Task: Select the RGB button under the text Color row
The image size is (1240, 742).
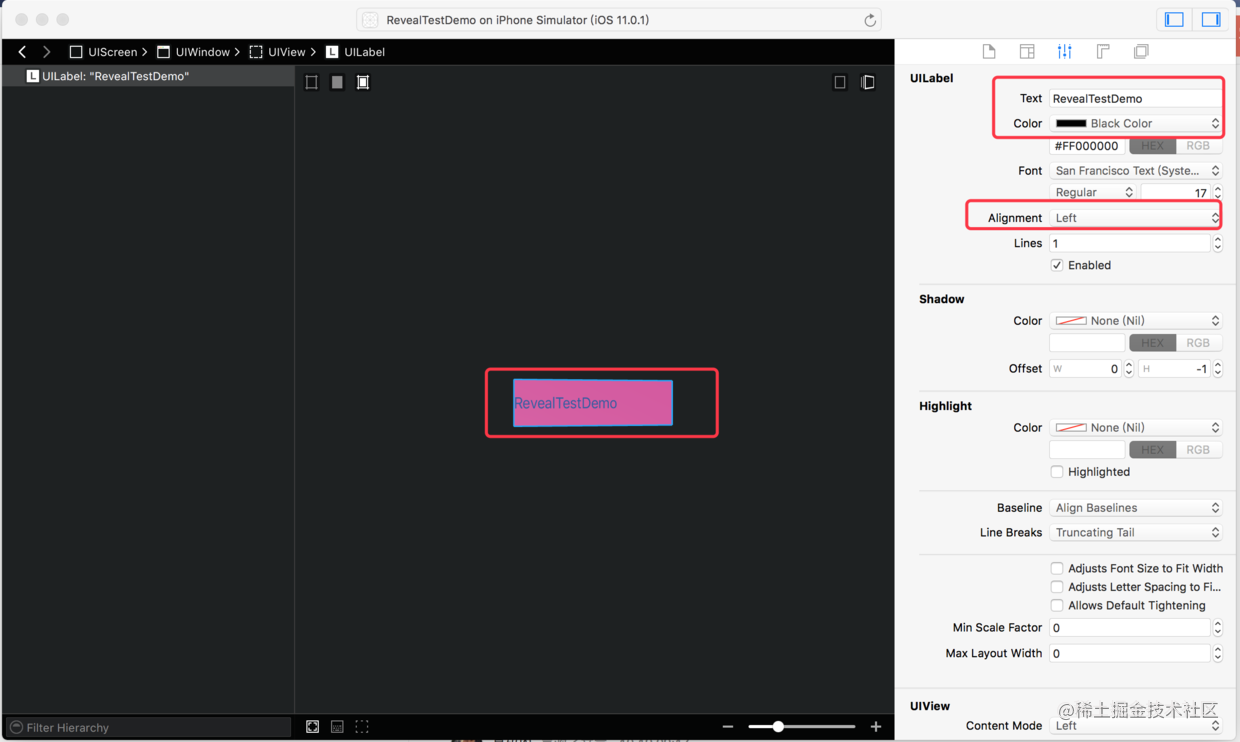Action: click(1198, 146)
